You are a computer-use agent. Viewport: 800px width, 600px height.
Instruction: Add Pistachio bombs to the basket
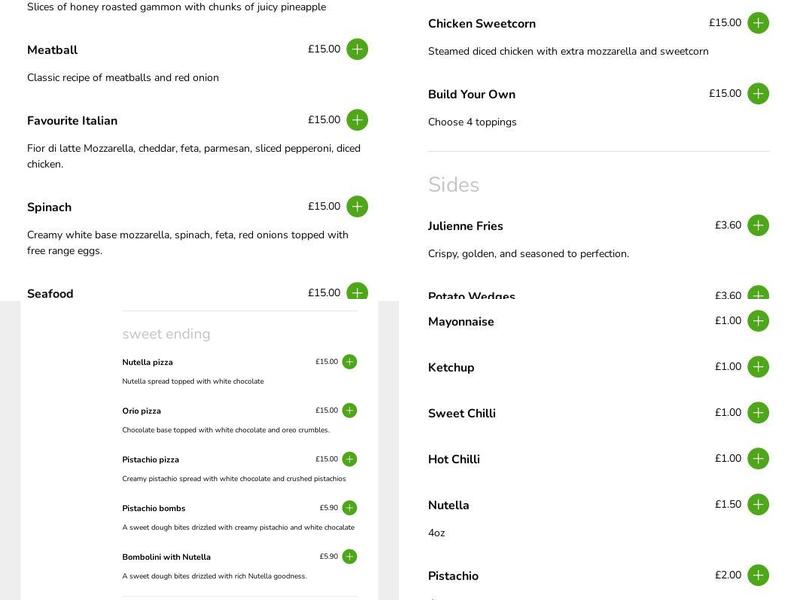[x=349, y=508]
